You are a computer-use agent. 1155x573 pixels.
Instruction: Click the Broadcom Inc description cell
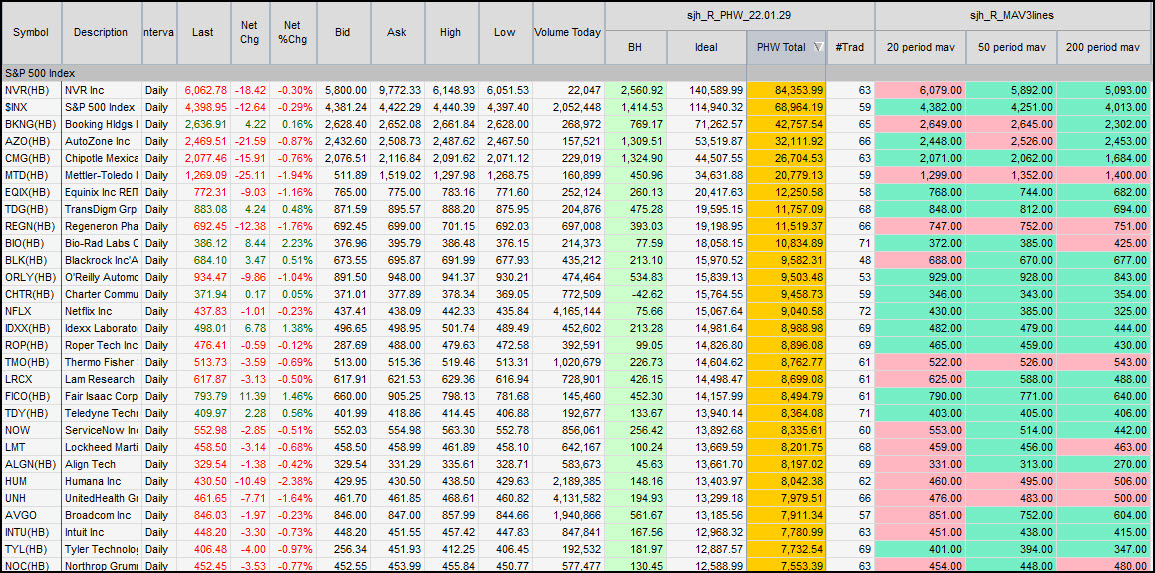click(x=102, y=515)
